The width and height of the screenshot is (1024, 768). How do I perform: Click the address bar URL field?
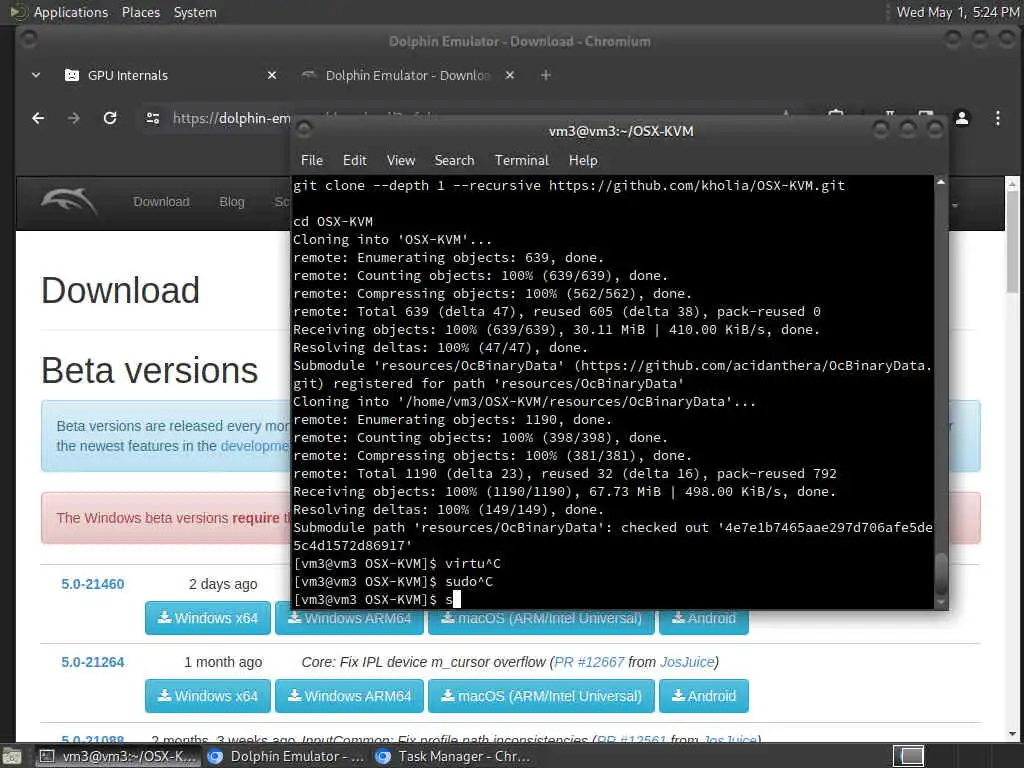point(231,118)
